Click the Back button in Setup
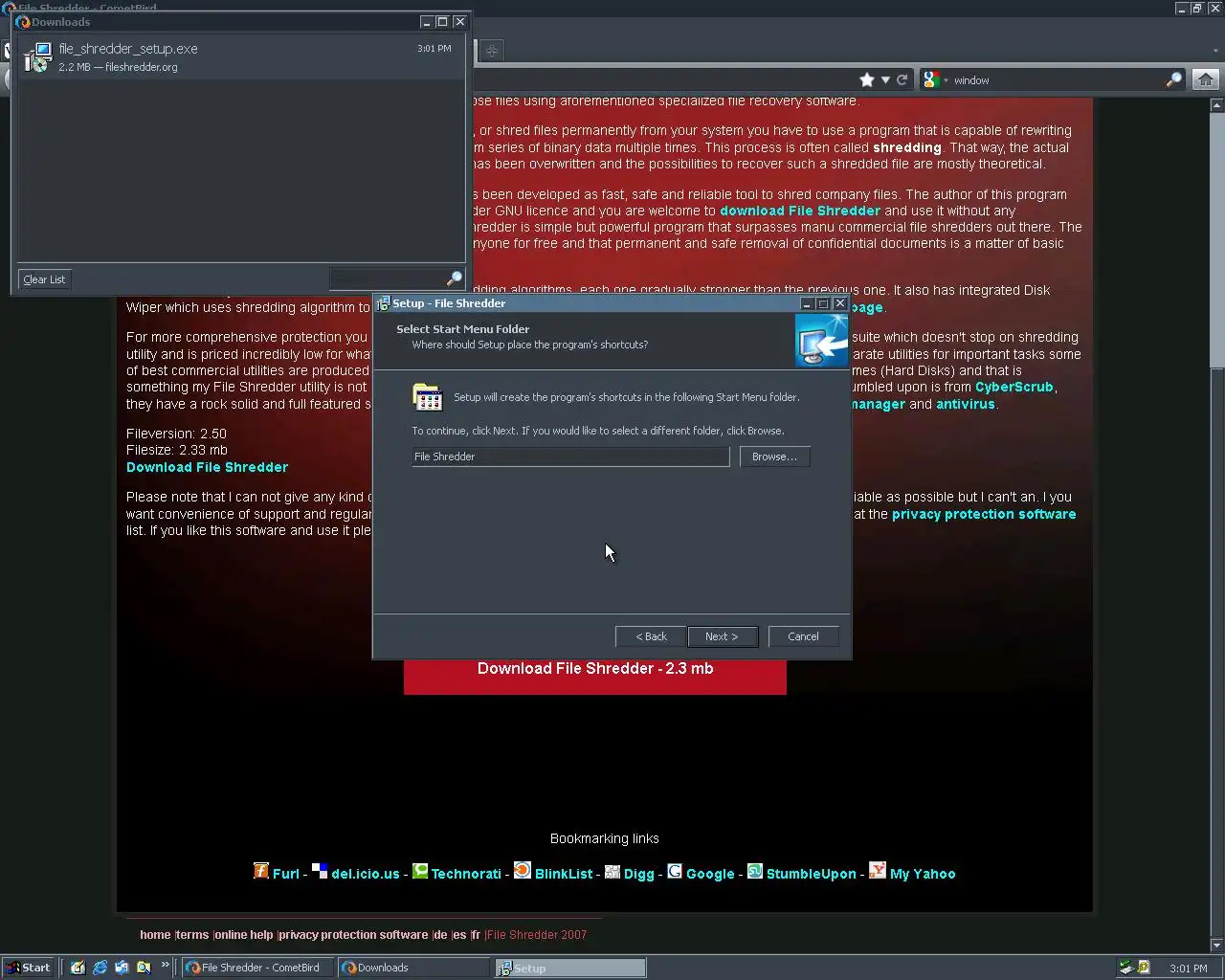The image size is (1225, 980). pyautogui.click(x=651, y=636)
